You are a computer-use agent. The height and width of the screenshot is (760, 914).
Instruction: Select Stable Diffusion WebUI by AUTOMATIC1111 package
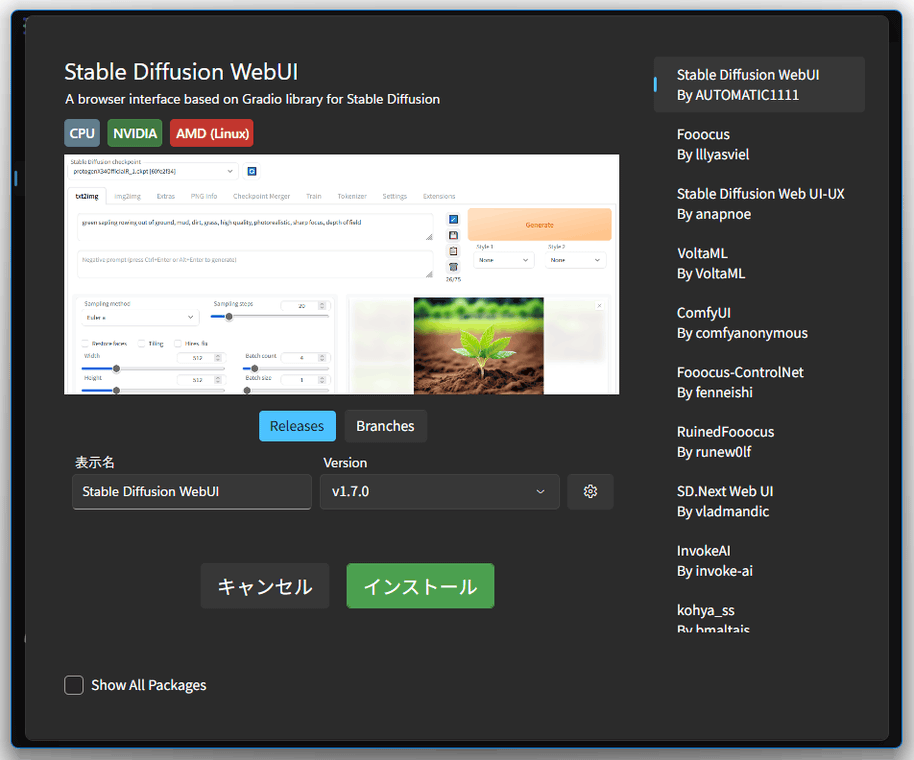coord(759,85)
